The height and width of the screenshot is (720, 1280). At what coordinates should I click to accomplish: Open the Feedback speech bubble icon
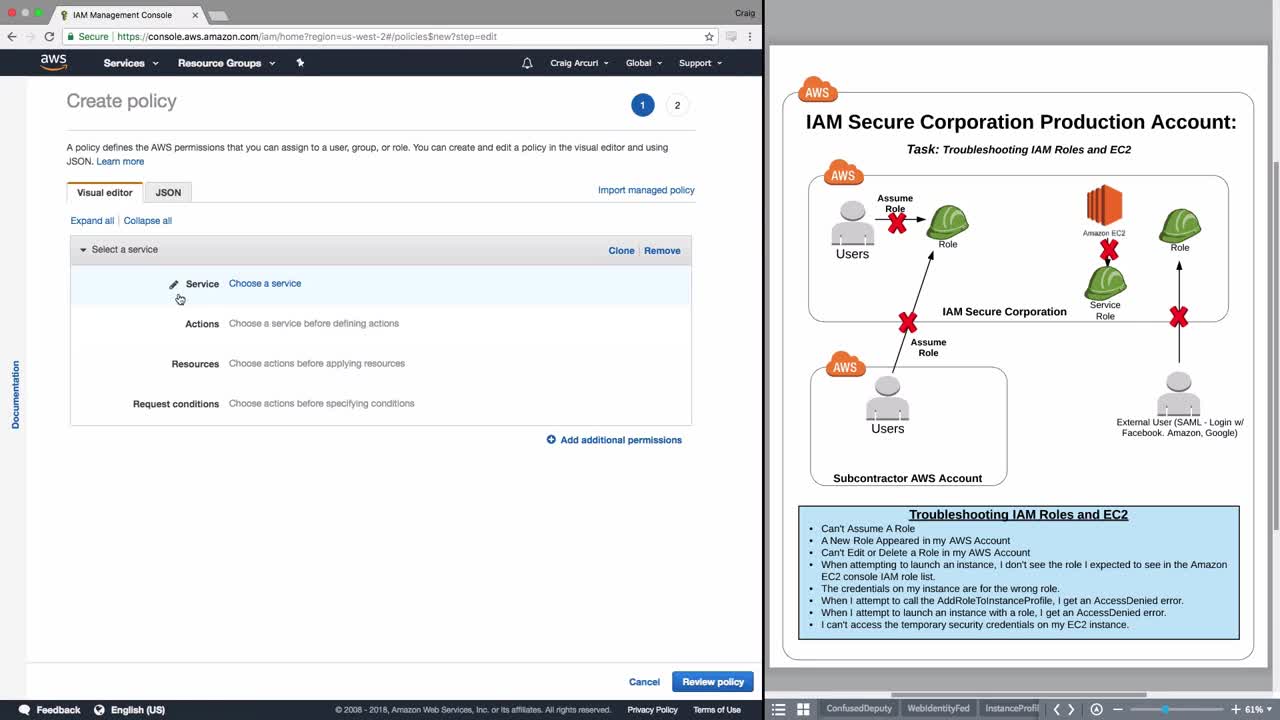(x=24, y=710)
